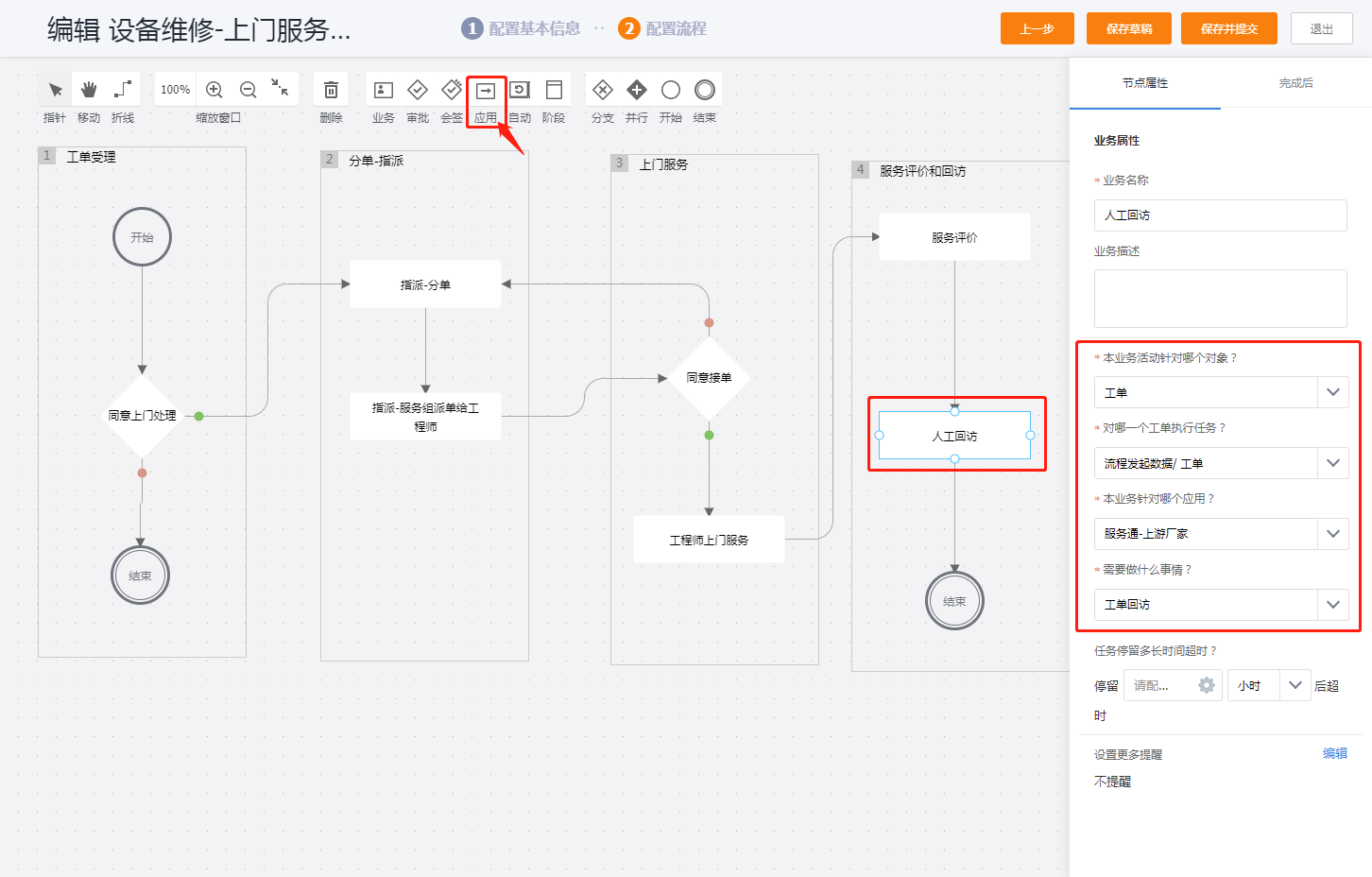The width and height of the screenshot is (1372, 877).
Task: Click the zoom in magnifier icon
Action: (x=214, y=90)
